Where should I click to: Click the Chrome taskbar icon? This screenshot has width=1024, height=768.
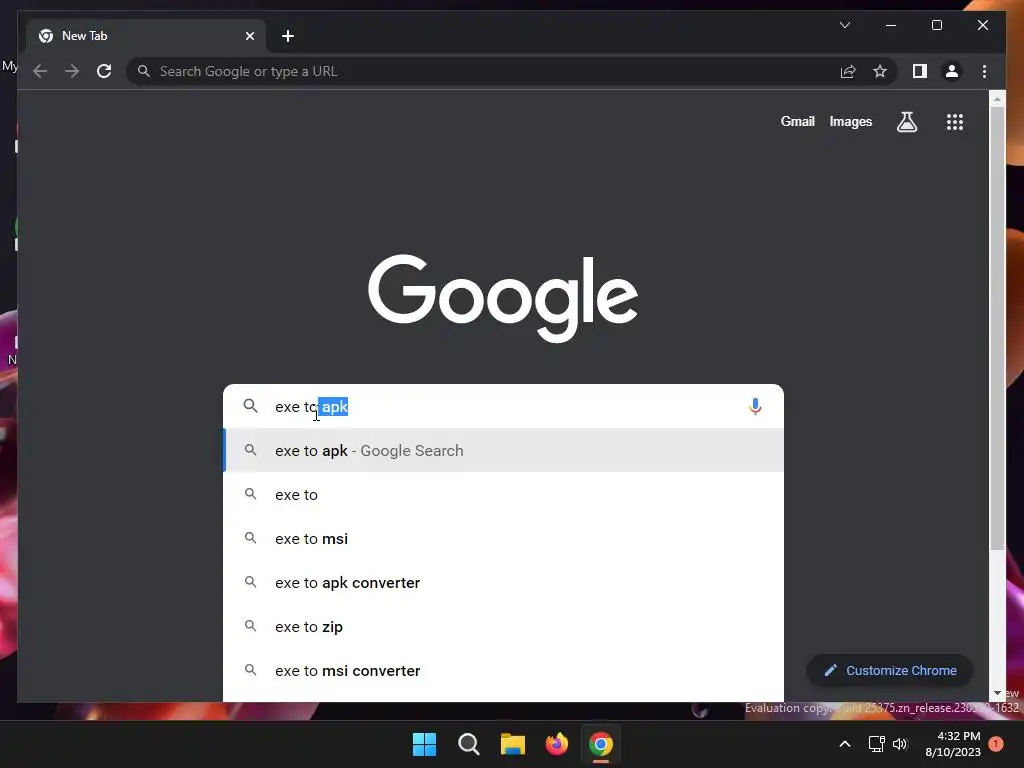(601, 744)
